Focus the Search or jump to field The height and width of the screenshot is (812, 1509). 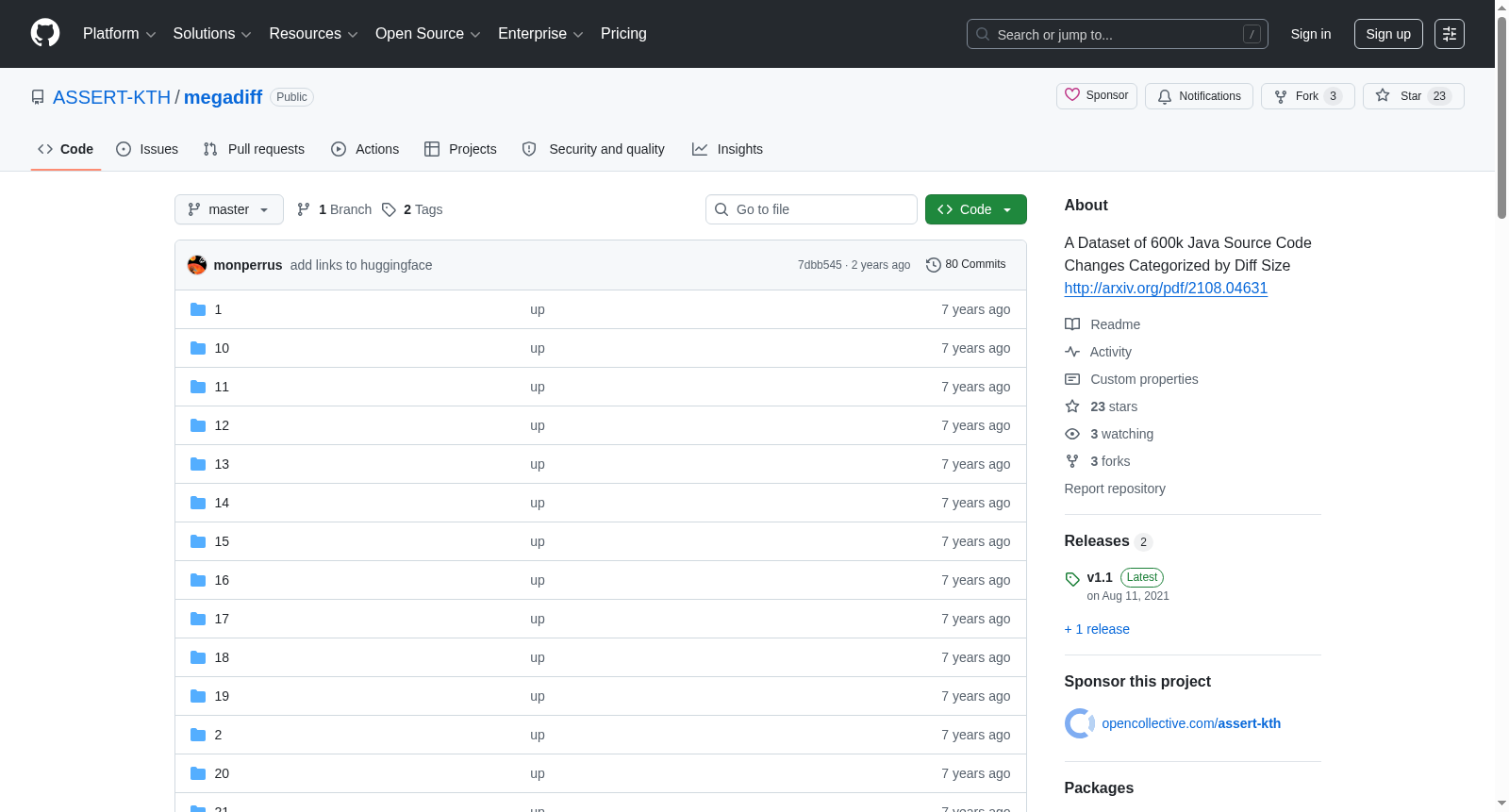[x=1117, y=34]
